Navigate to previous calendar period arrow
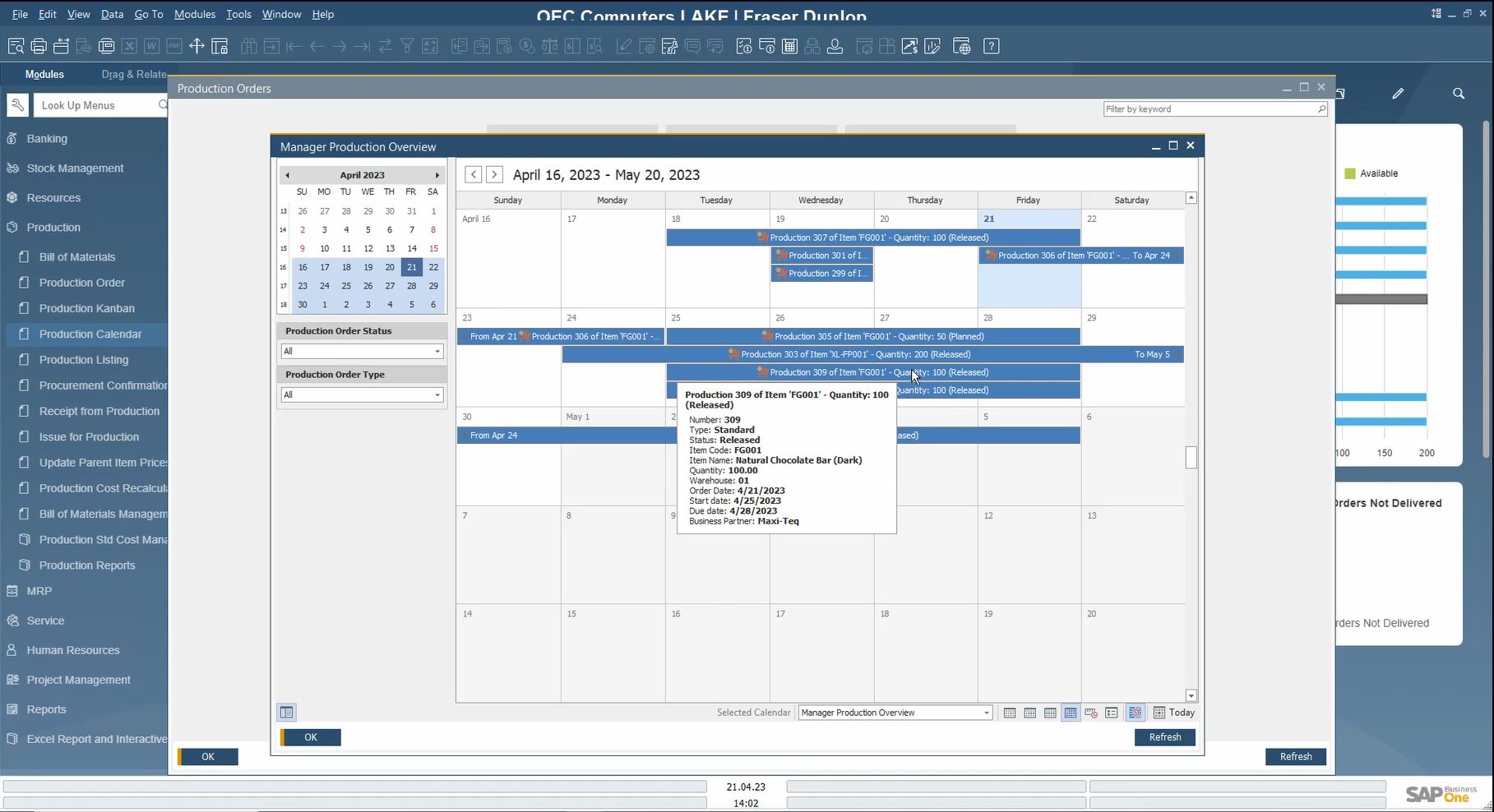The height and width of the screenshot is (812, 1494). [474, 174]
